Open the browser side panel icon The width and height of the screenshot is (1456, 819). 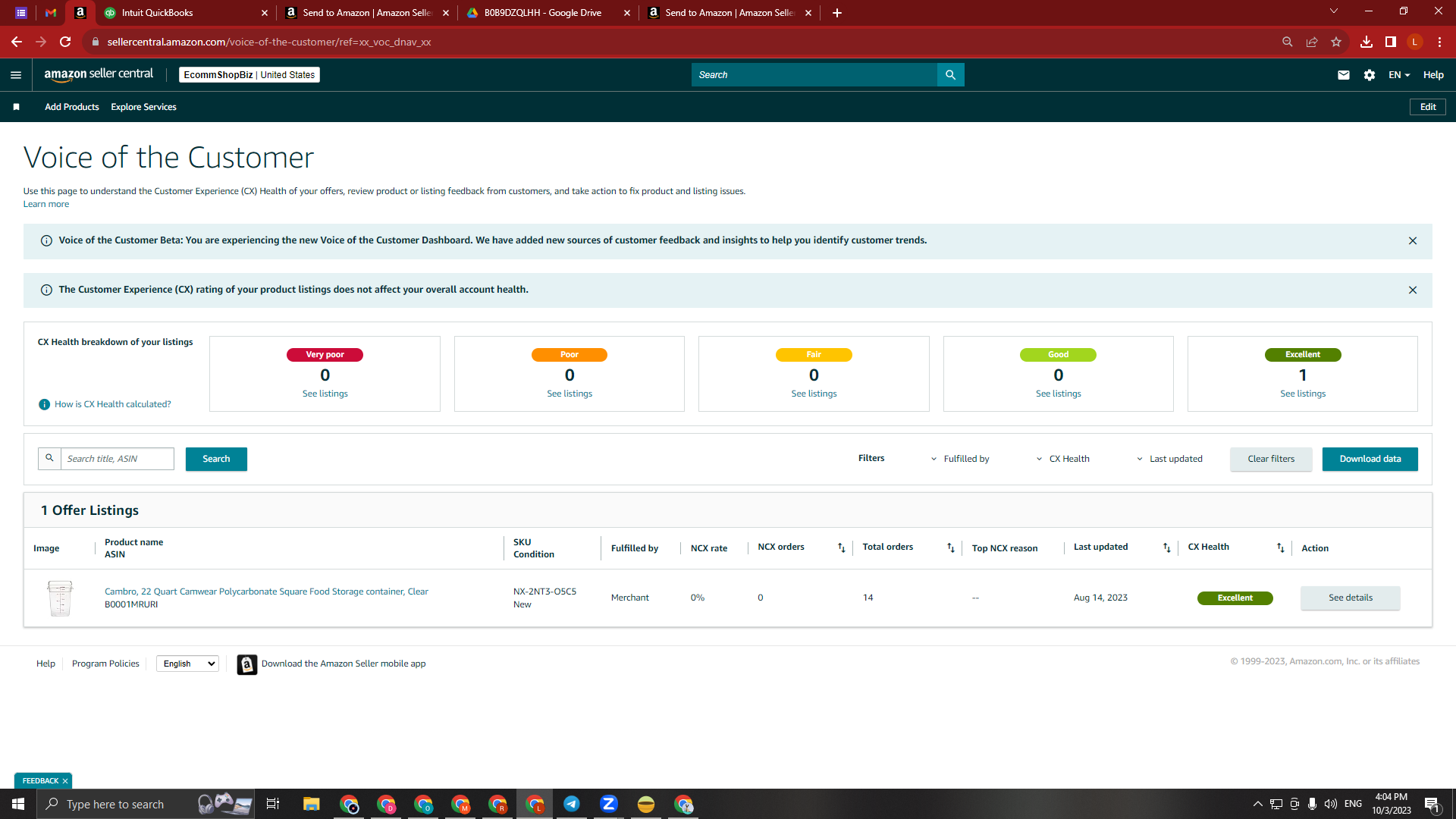tap(1391, 42)
